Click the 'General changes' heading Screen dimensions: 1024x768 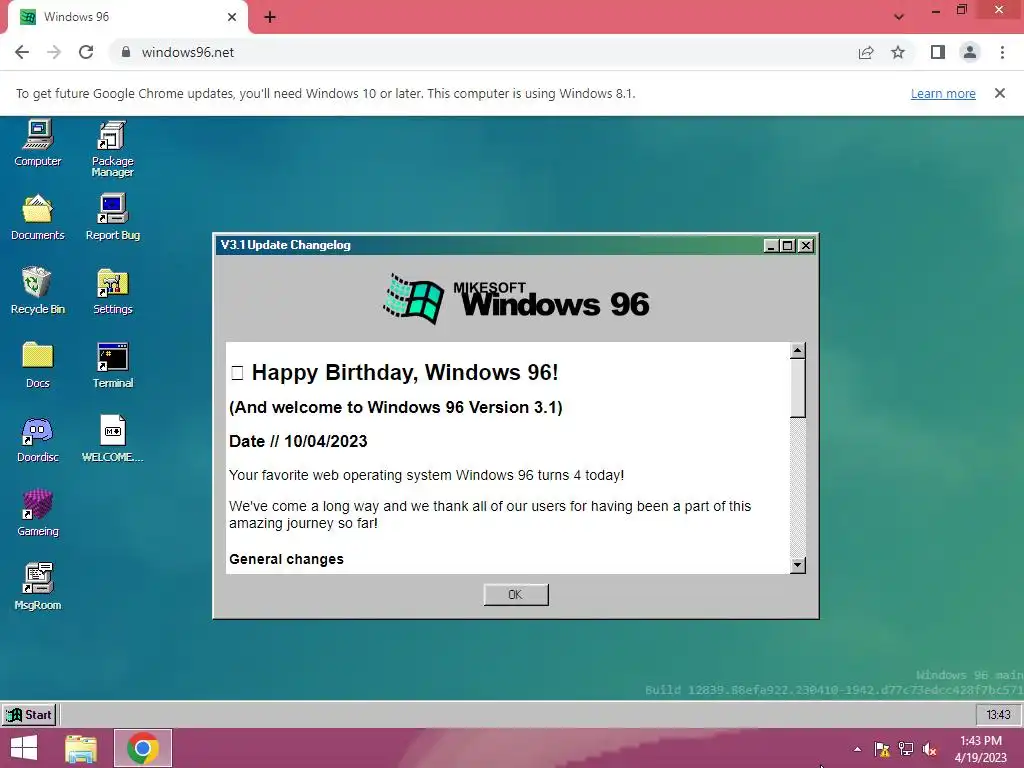click(x=286, y=559)
